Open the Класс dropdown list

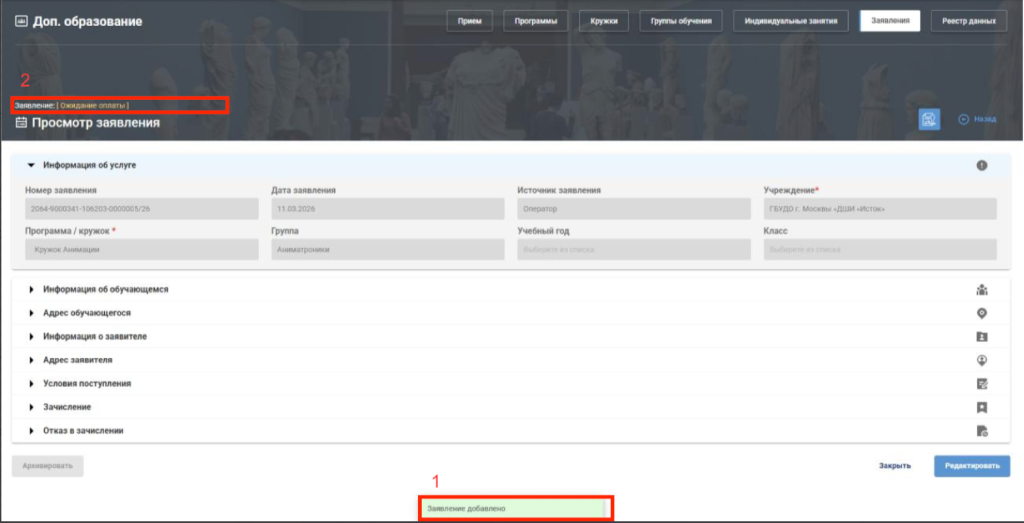click(x=880, y=249)
